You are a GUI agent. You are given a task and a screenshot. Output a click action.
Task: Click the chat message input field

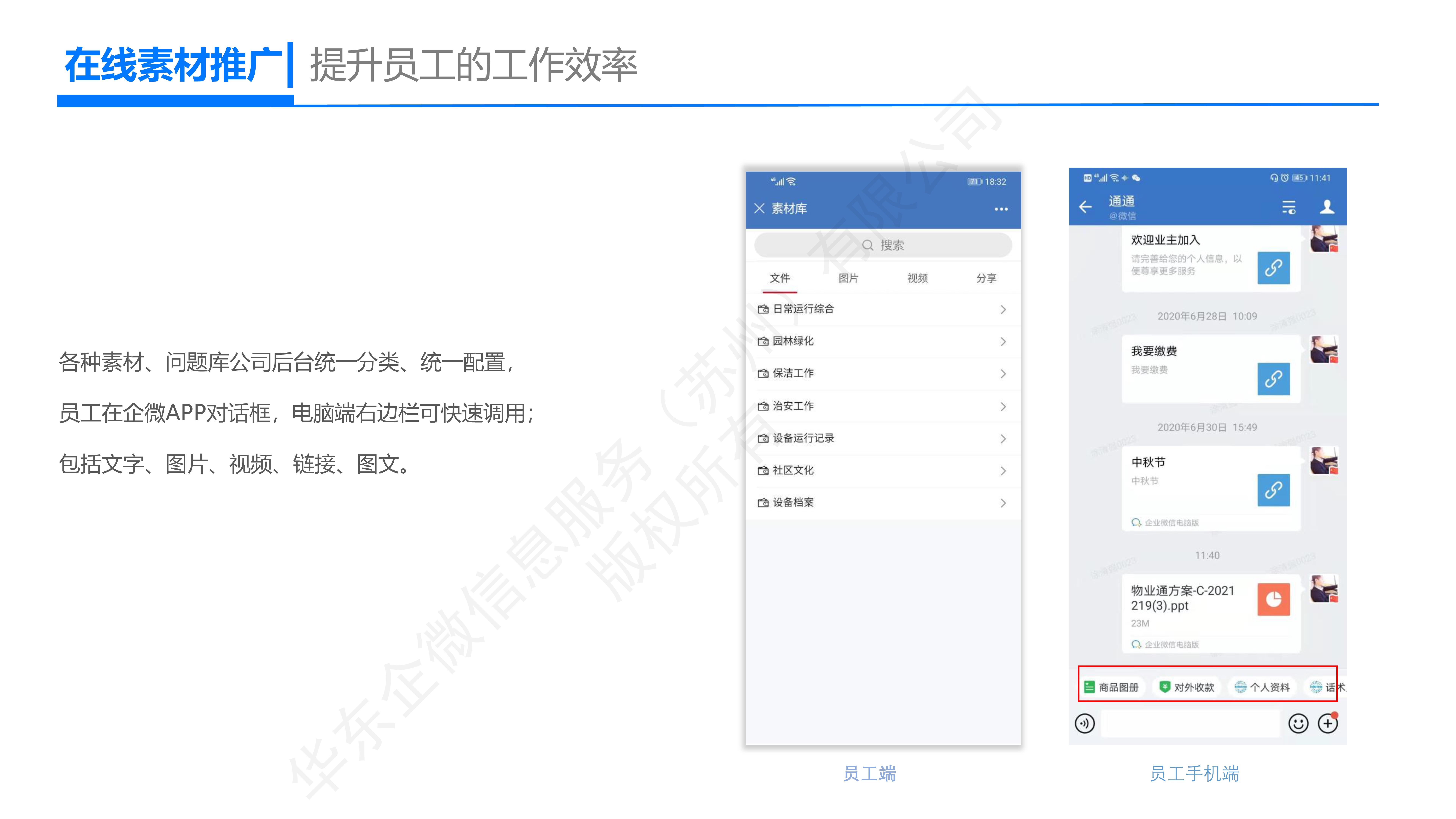1190,723
